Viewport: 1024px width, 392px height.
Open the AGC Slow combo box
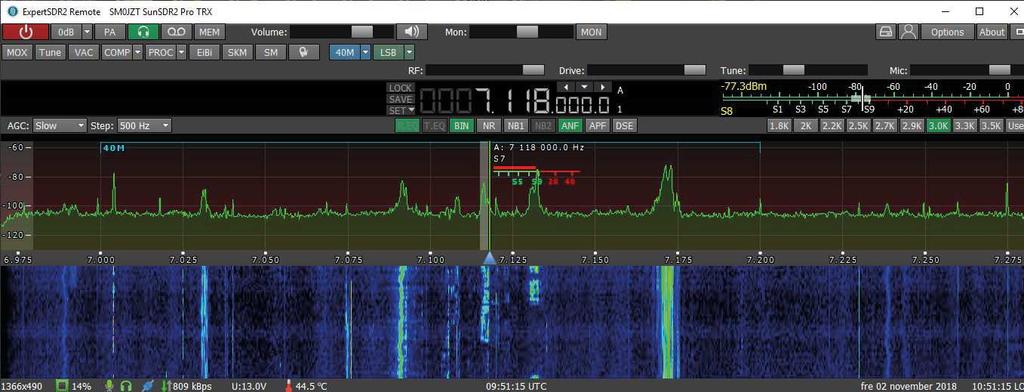click(59, 125)
